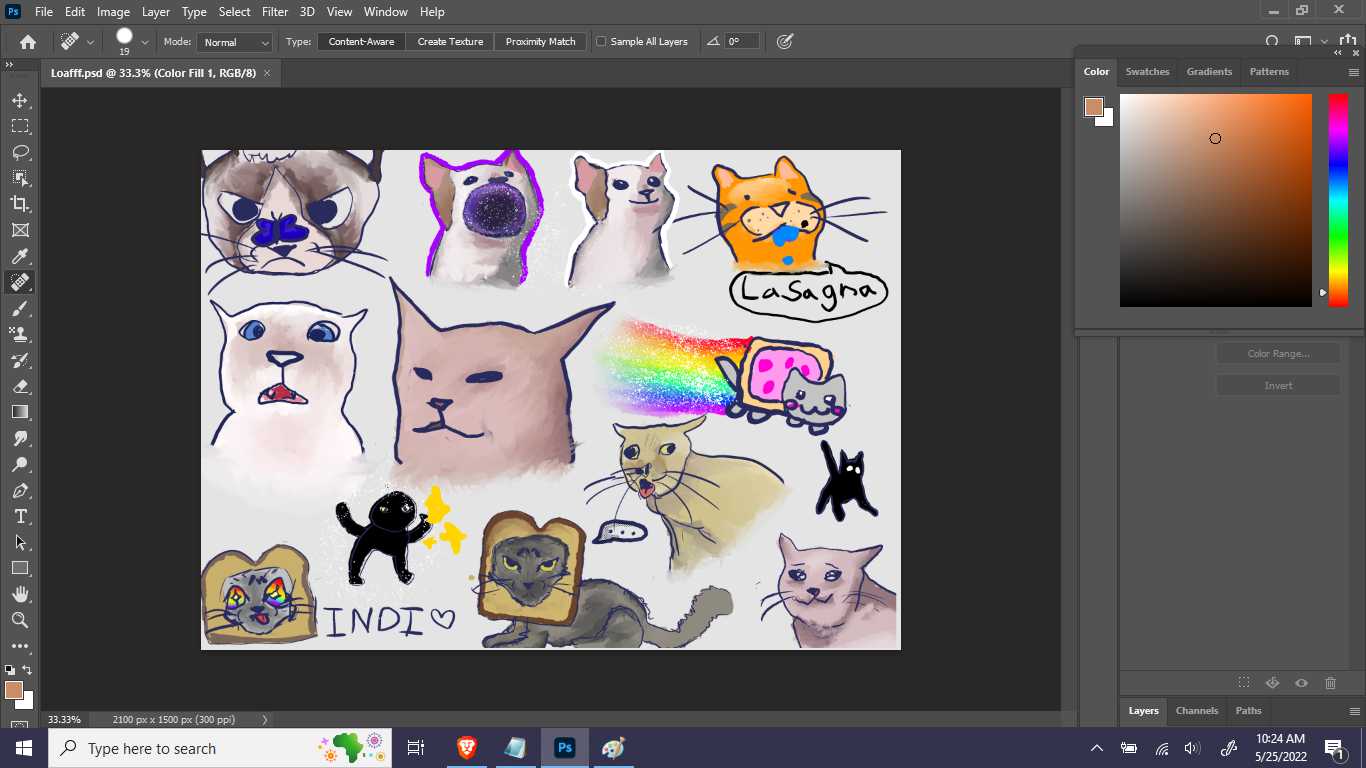This screenshot has width=1366, height=768.
Task: Open the Filter menu
Action: [274, 12]
